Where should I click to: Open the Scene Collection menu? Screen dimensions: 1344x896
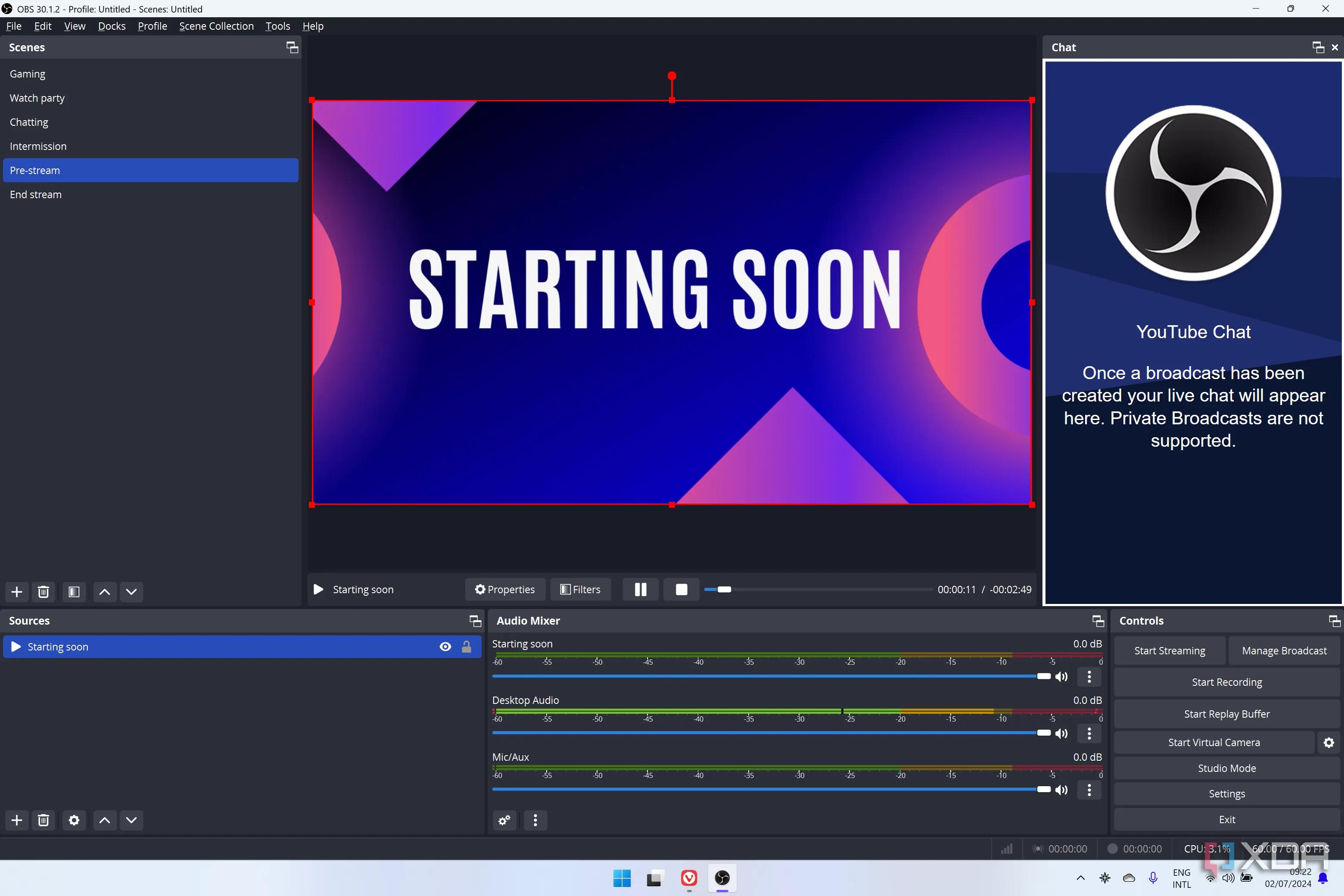(x=216, y=26)
